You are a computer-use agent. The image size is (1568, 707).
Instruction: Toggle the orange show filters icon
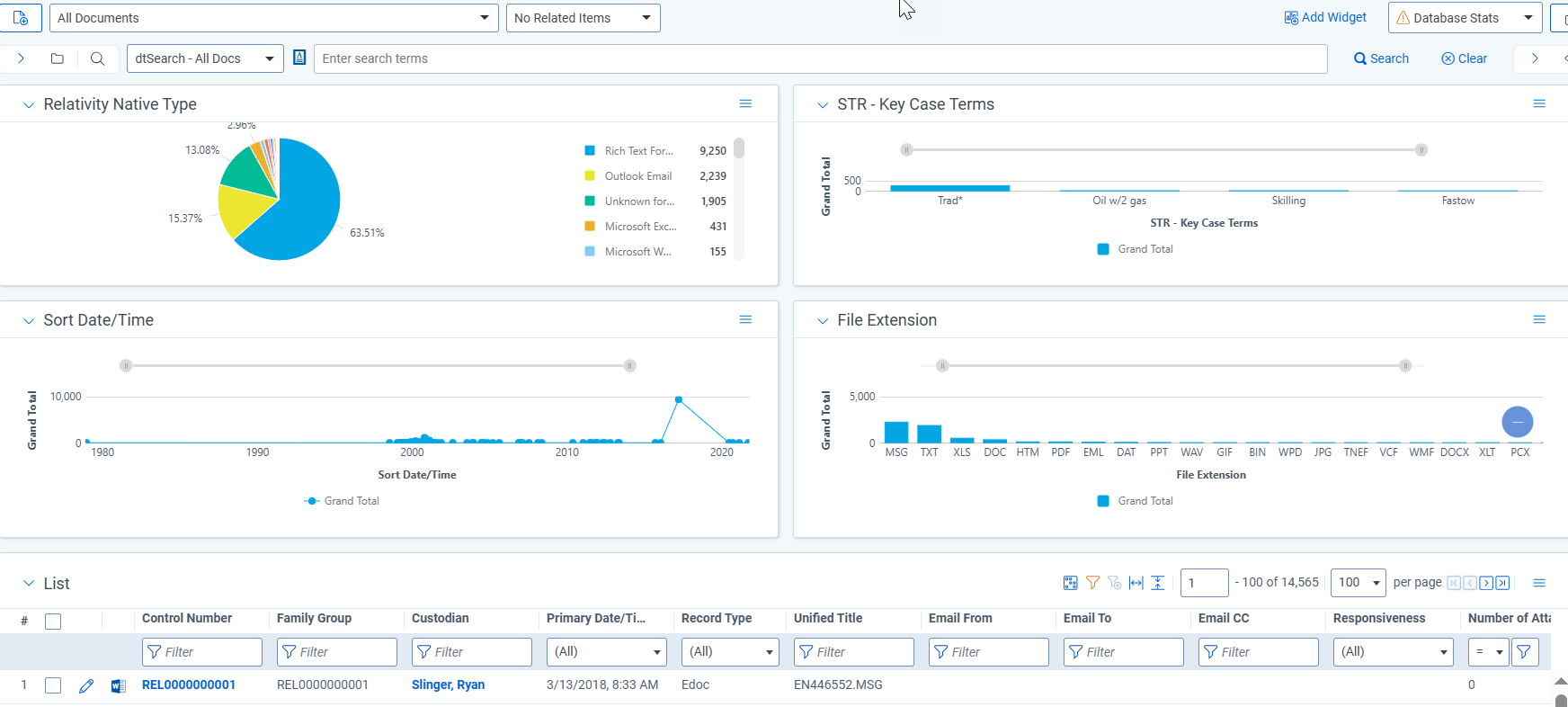pyautogui.click(x=1092, y=583)
